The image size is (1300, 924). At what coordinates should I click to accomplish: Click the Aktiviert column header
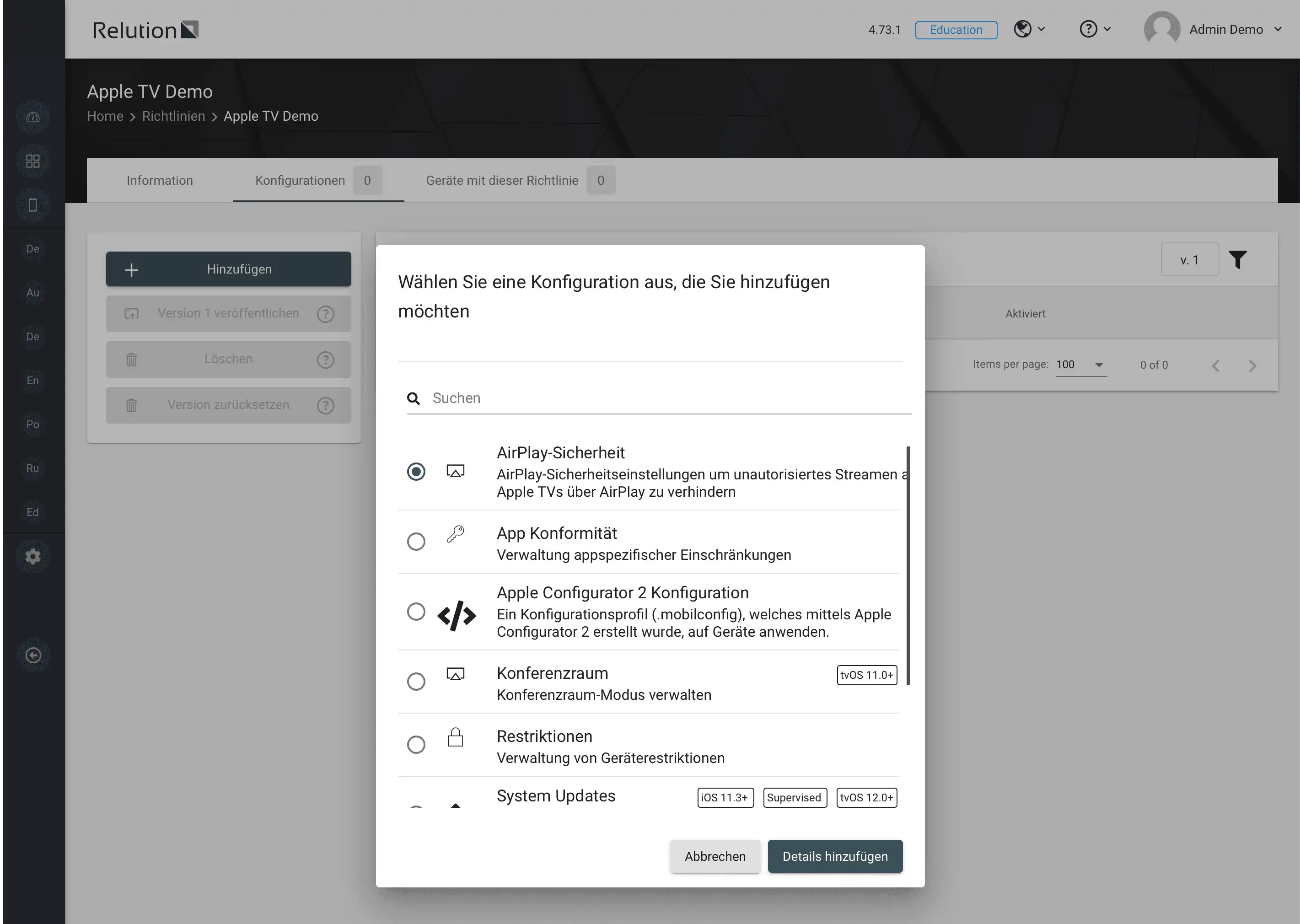1025,313
